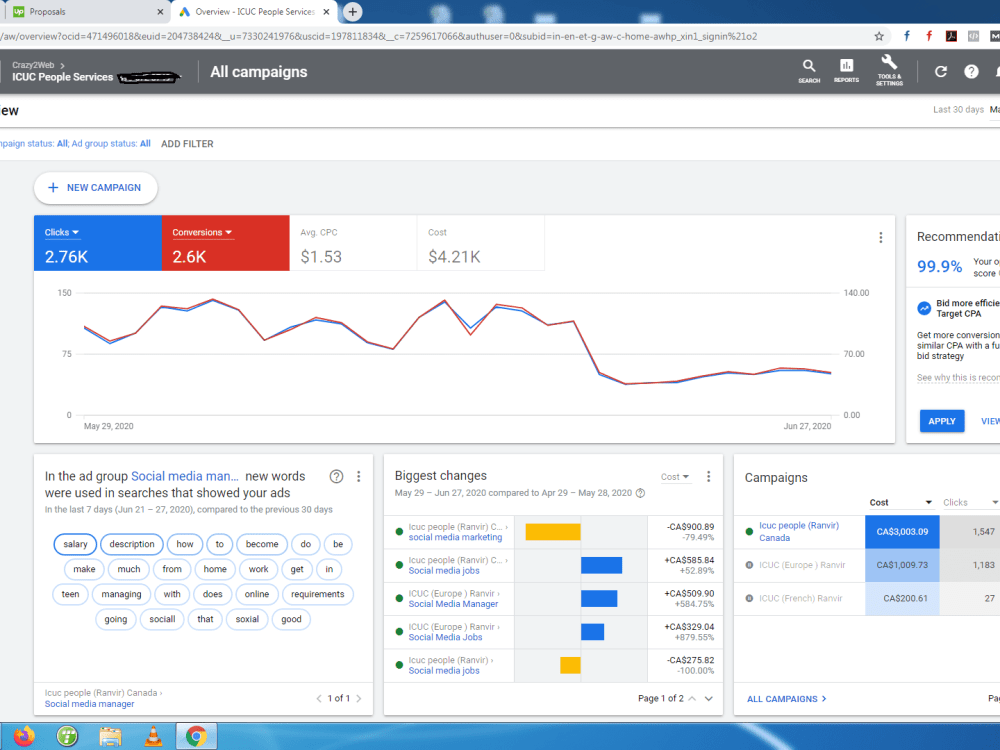
Task: Click 'See why this is recommended' link
Action: pyautogui.click(x=958, y=378)
